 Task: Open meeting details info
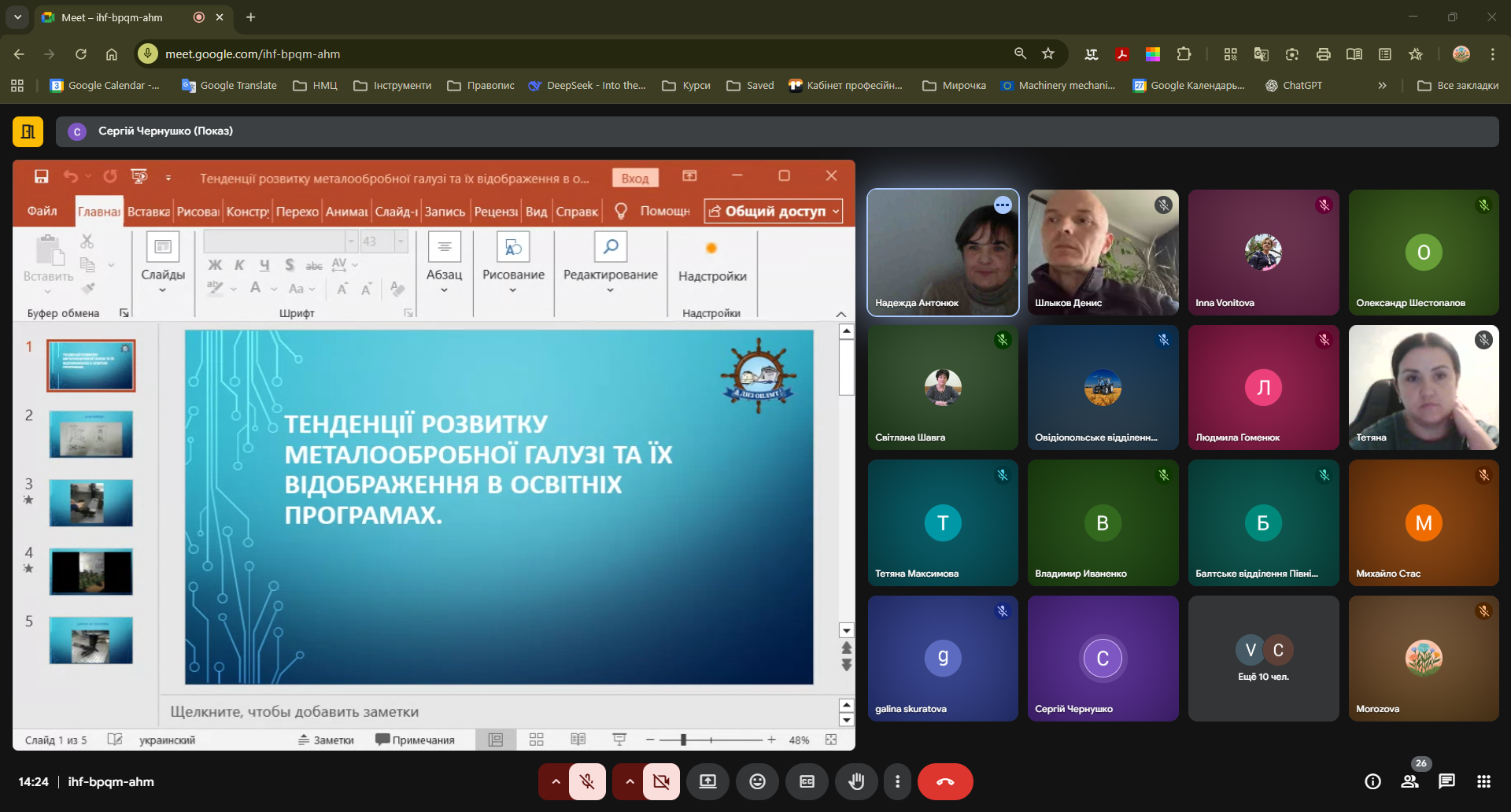pyautogui.click(x=1372, y=781)
